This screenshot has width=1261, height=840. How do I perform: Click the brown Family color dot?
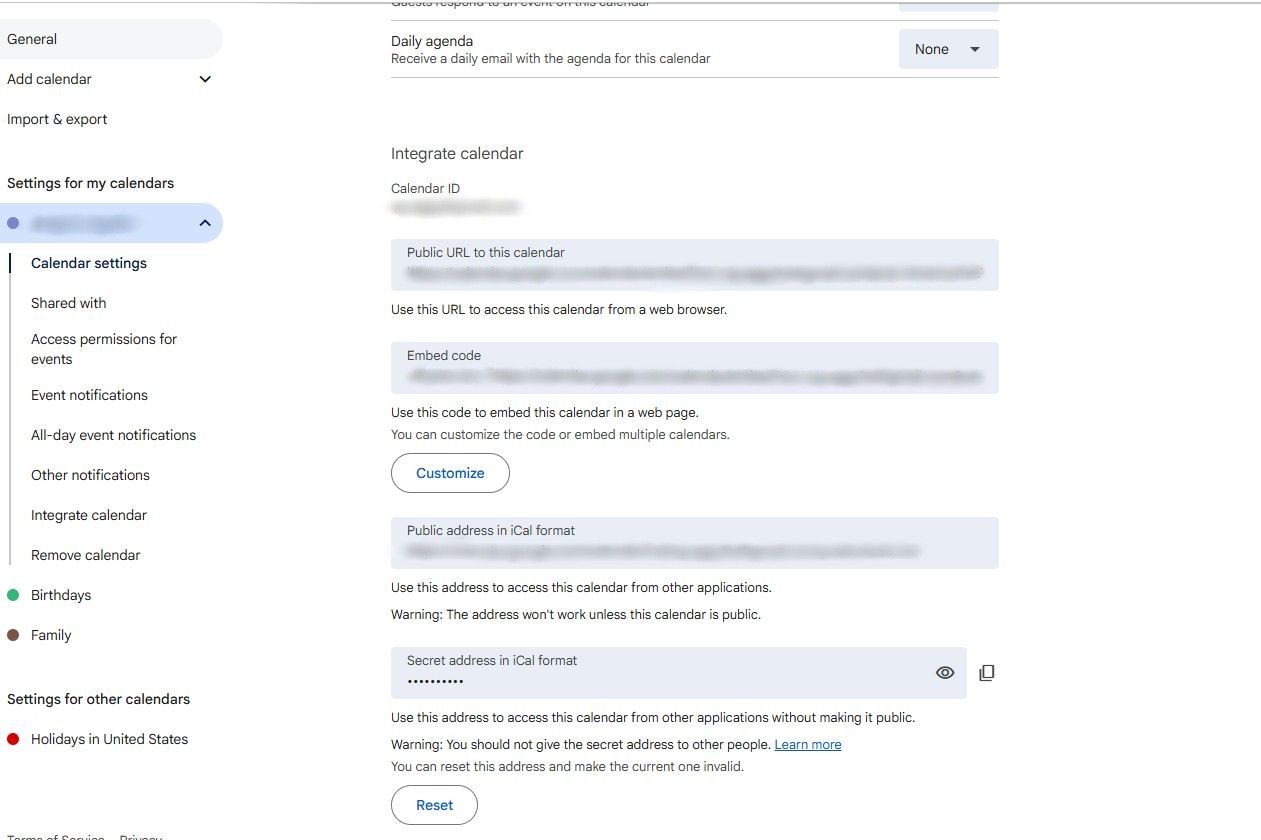click(x=13, y=635)
